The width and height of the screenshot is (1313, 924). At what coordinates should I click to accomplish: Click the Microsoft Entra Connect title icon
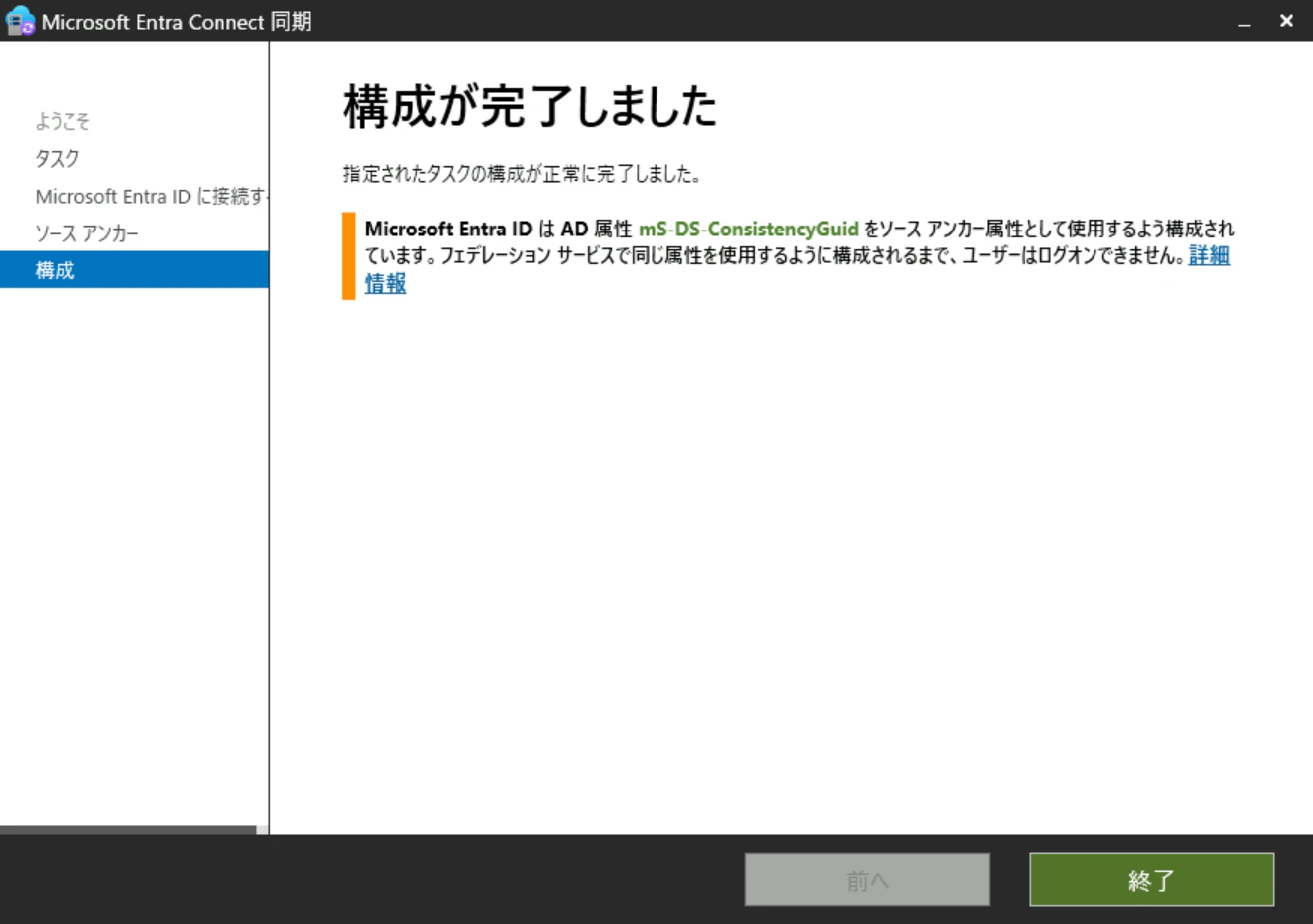coord(20,21)
